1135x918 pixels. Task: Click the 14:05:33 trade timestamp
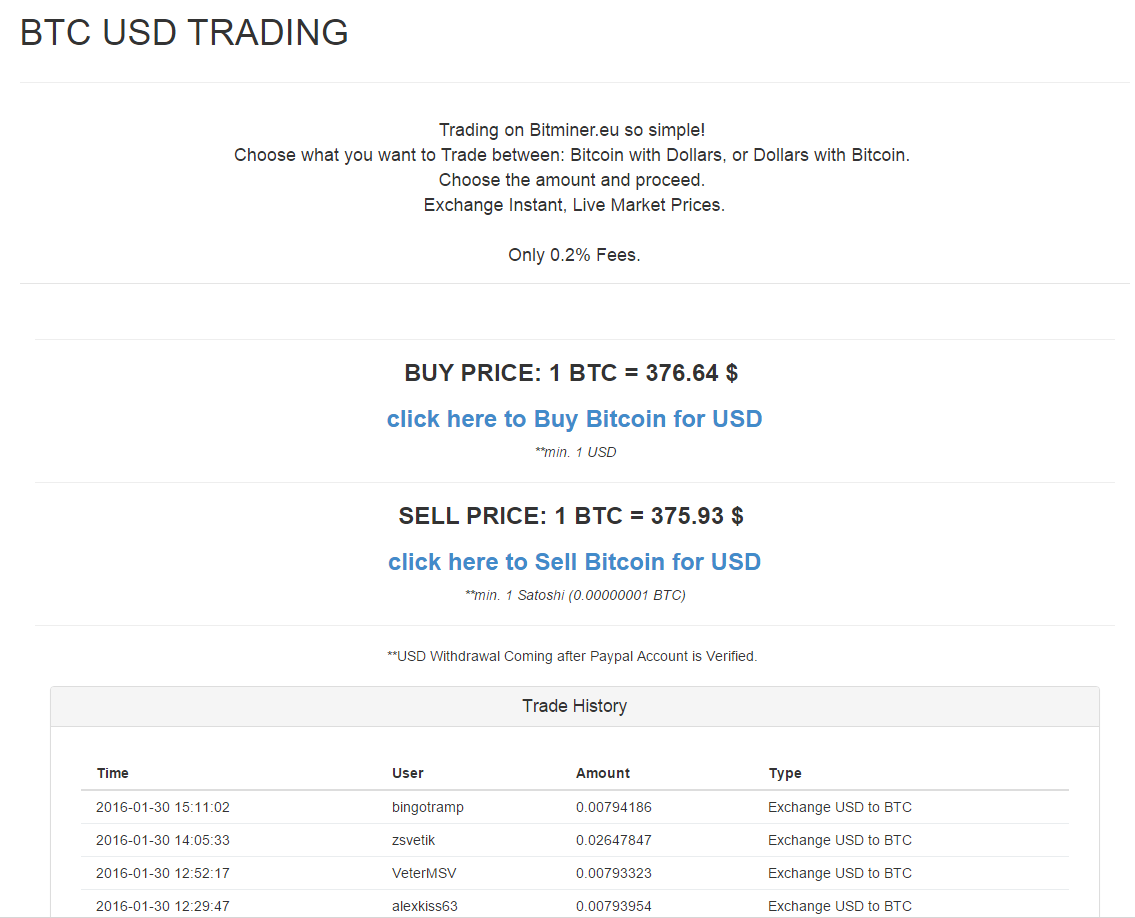pos(163,840)
